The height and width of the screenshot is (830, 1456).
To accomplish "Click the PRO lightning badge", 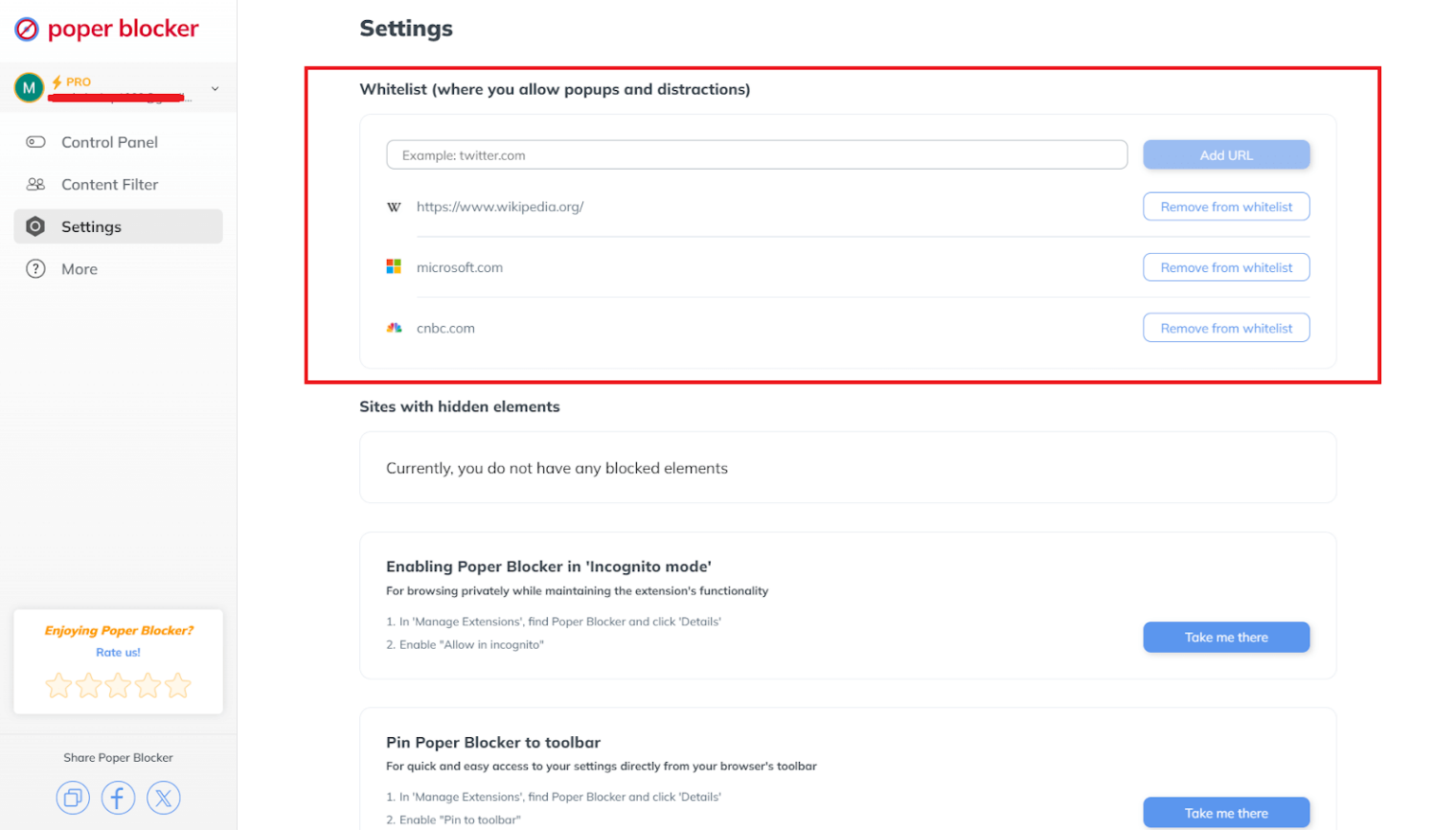I will [x=72, y=81].
